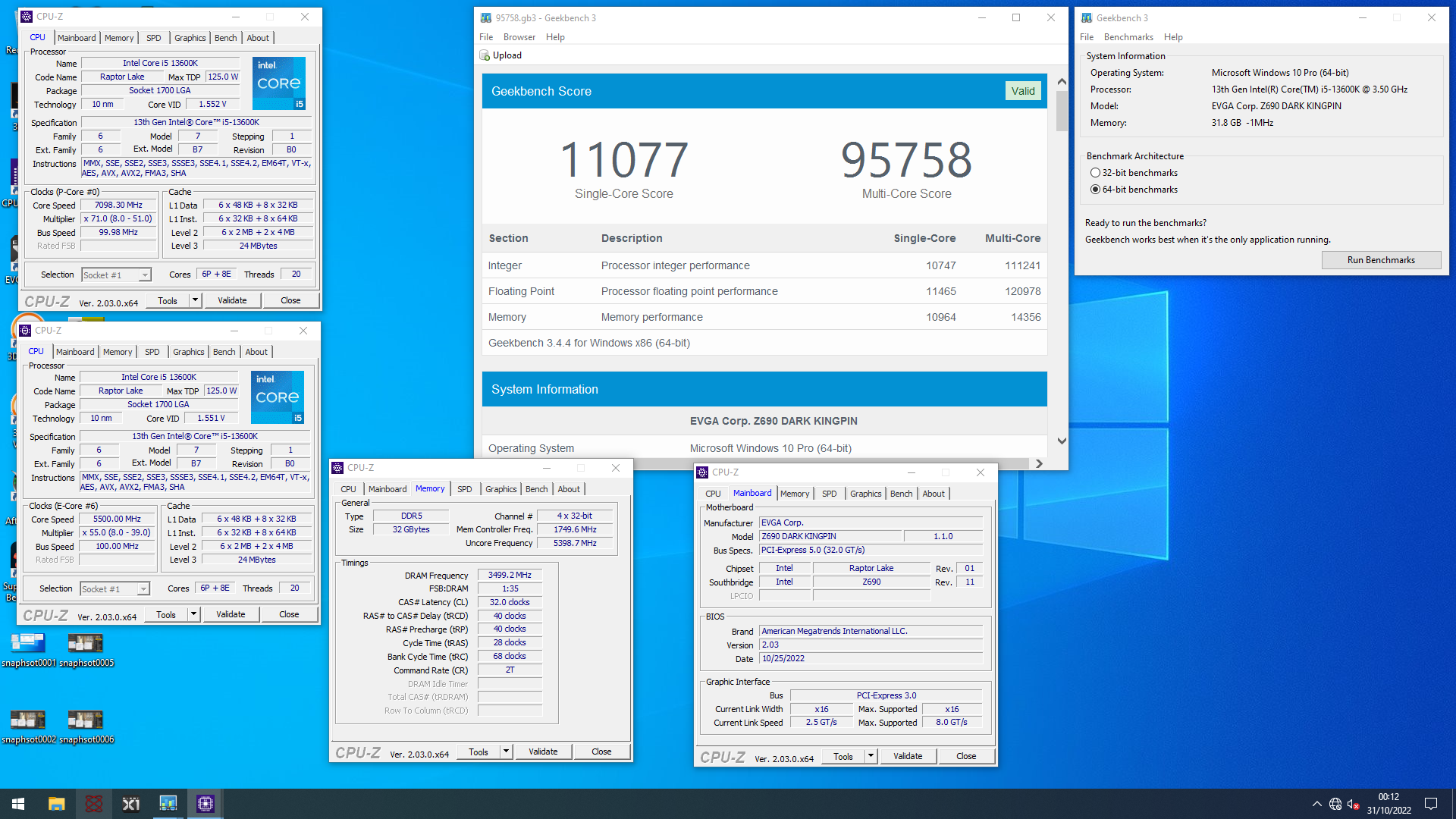
Task: Click scroll up arrow in Geekbench results
Action: coord(1062,81)
